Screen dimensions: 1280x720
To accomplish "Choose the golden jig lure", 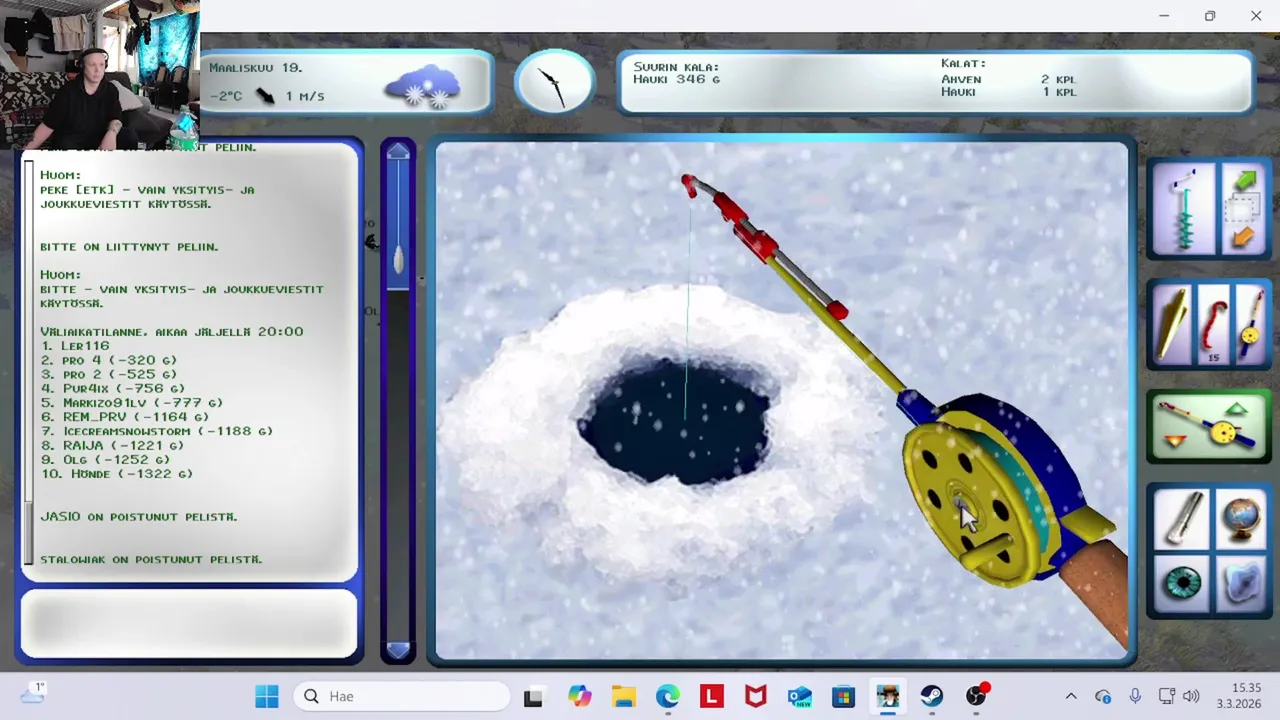I will tap(1172, 325).
